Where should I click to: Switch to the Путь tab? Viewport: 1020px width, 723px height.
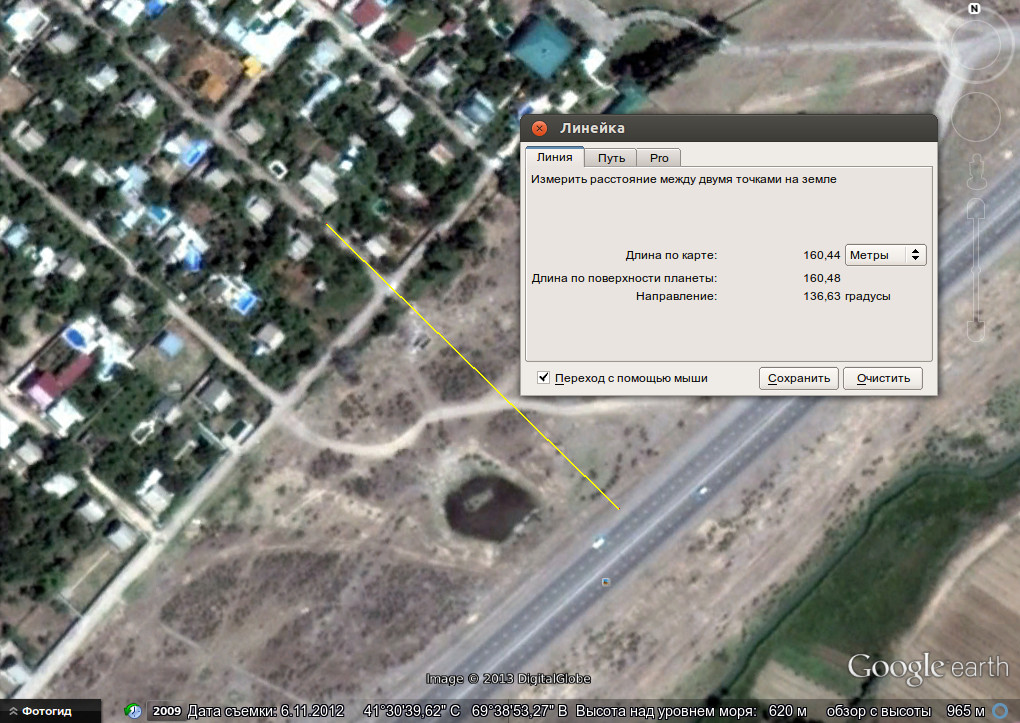(x=611, y=157)
